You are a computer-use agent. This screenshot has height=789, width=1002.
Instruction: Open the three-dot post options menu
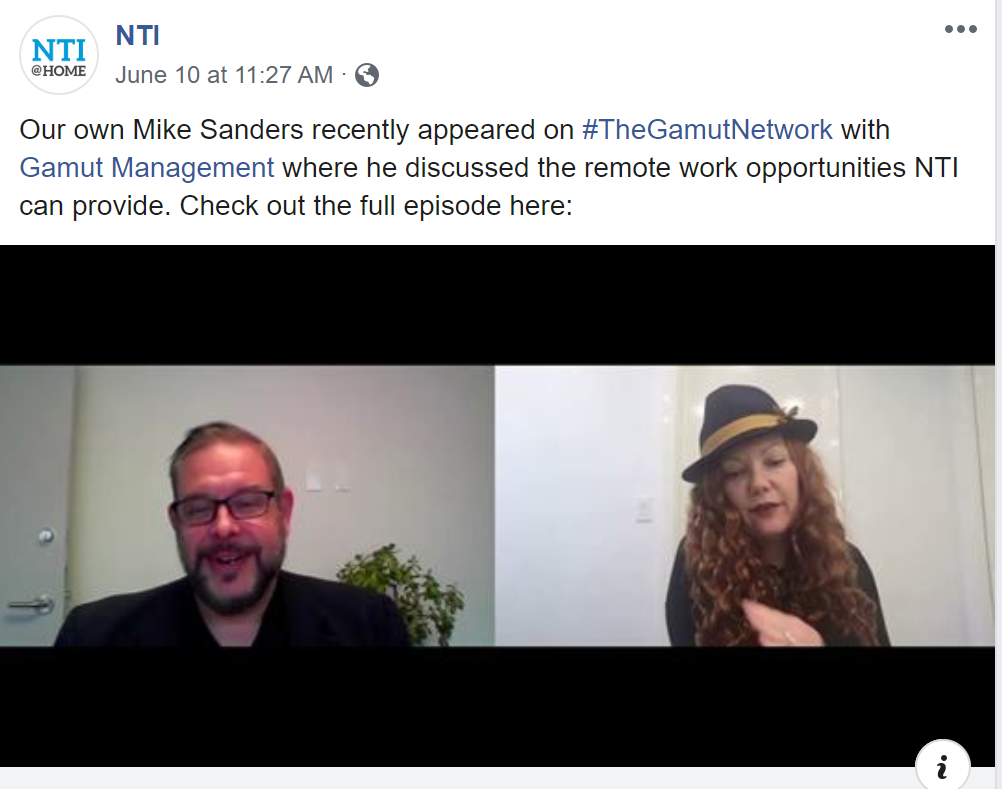tap(960, 29)
